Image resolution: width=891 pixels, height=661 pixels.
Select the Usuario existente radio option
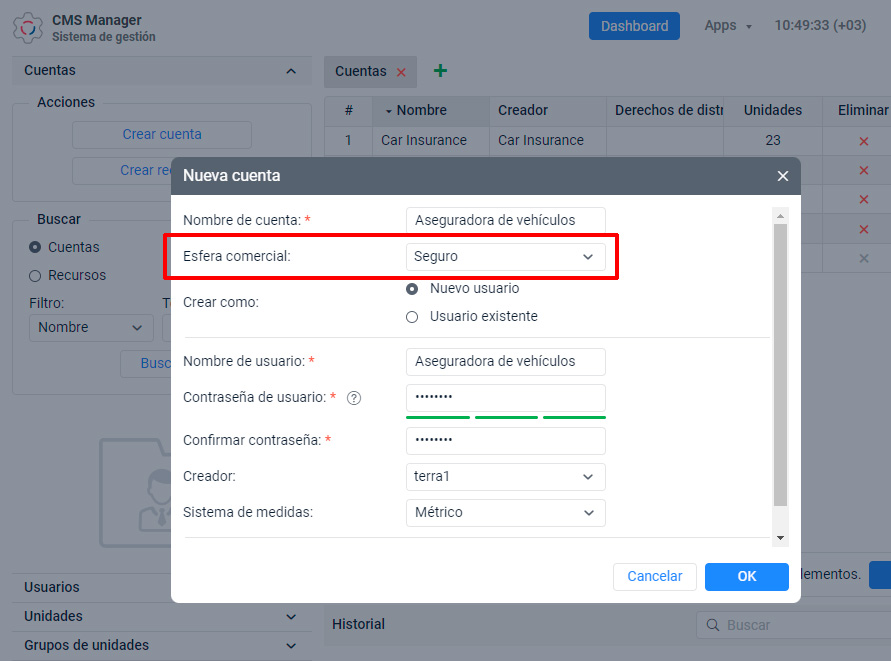point(412,317)
